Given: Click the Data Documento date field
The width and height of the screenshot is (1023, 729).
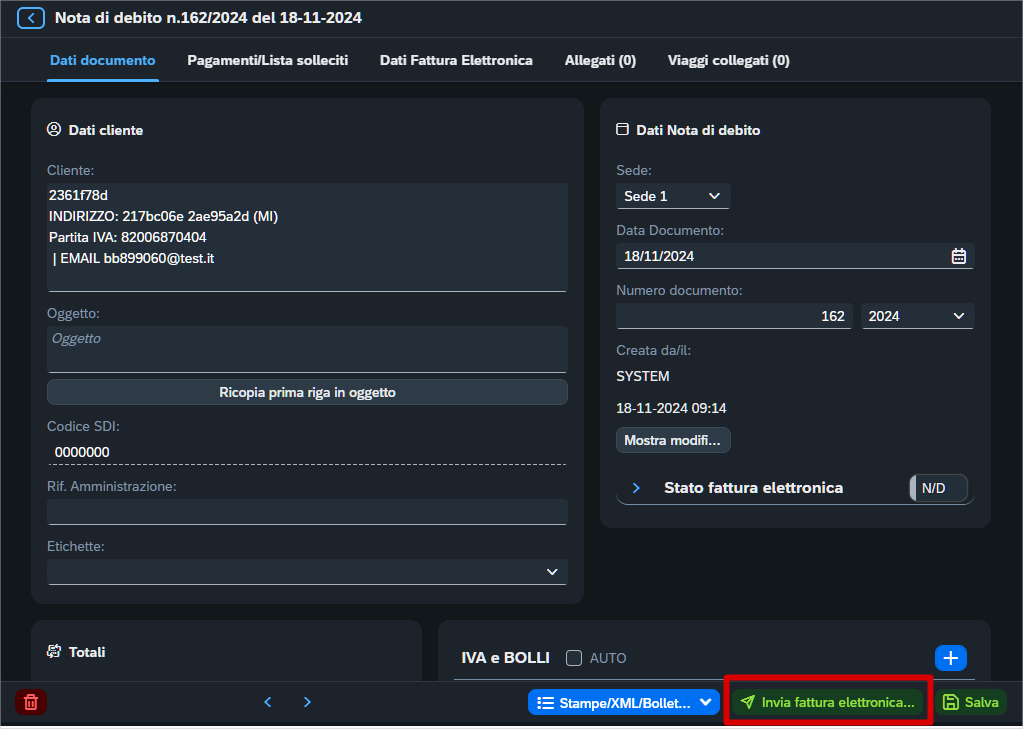Looking at the screenshot, I should [x=795, y=256].
